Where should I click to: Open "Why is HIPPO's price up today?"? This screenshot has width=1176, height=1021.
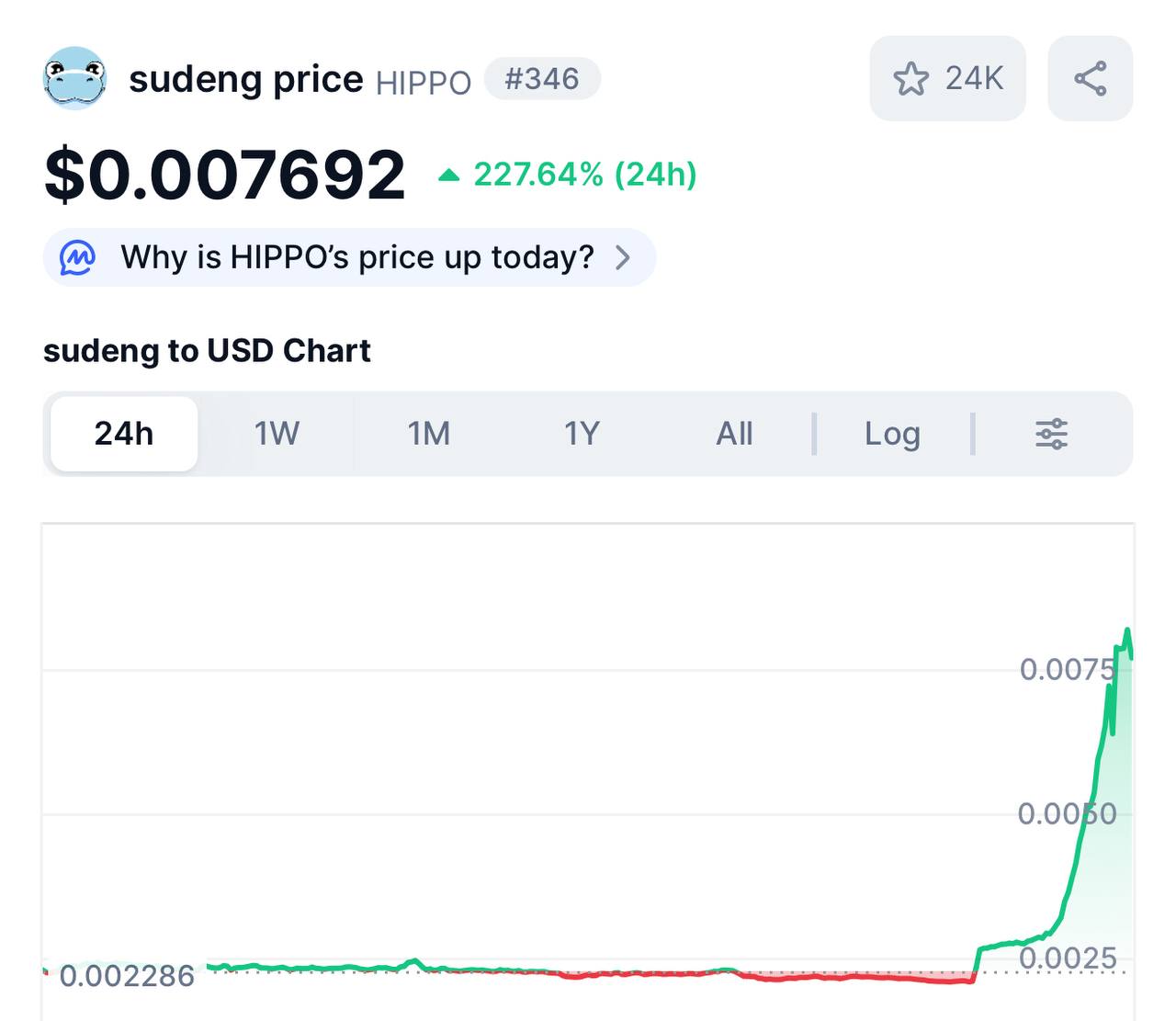click(357, 257)
